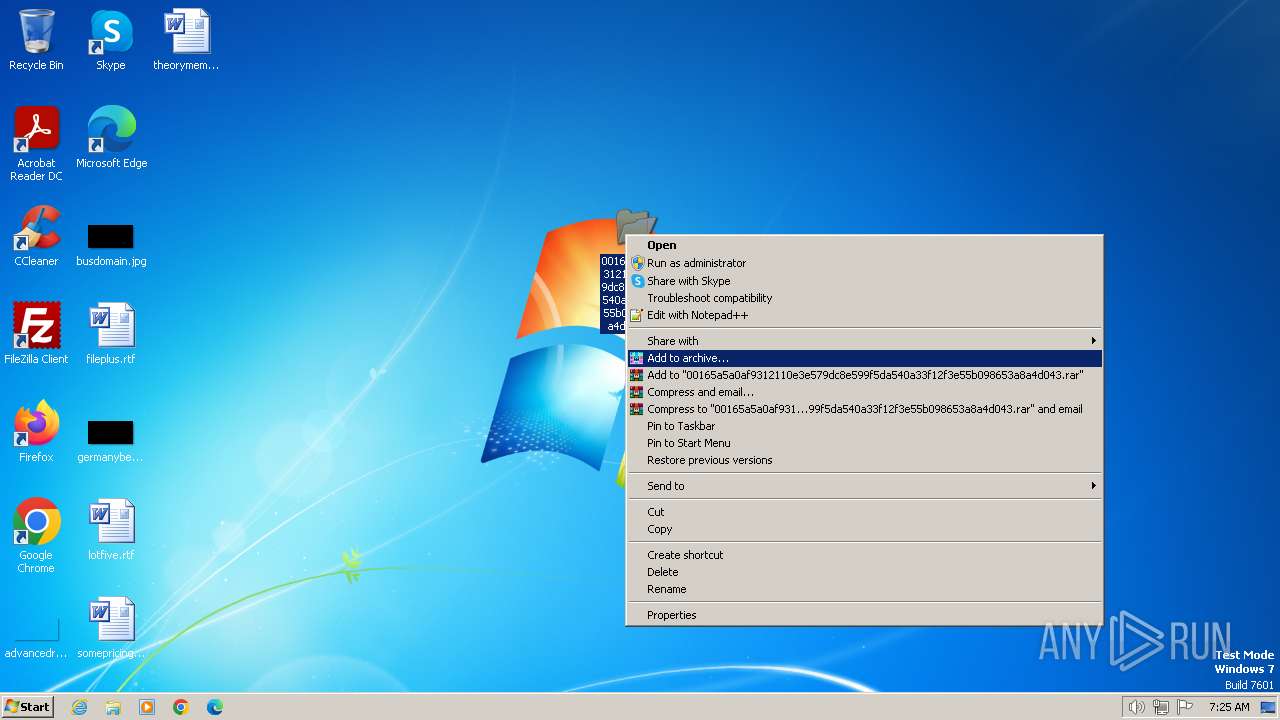Screen dimensions: 1280x720
Task: Choose Restore previous versions
Action: (864, 460)
